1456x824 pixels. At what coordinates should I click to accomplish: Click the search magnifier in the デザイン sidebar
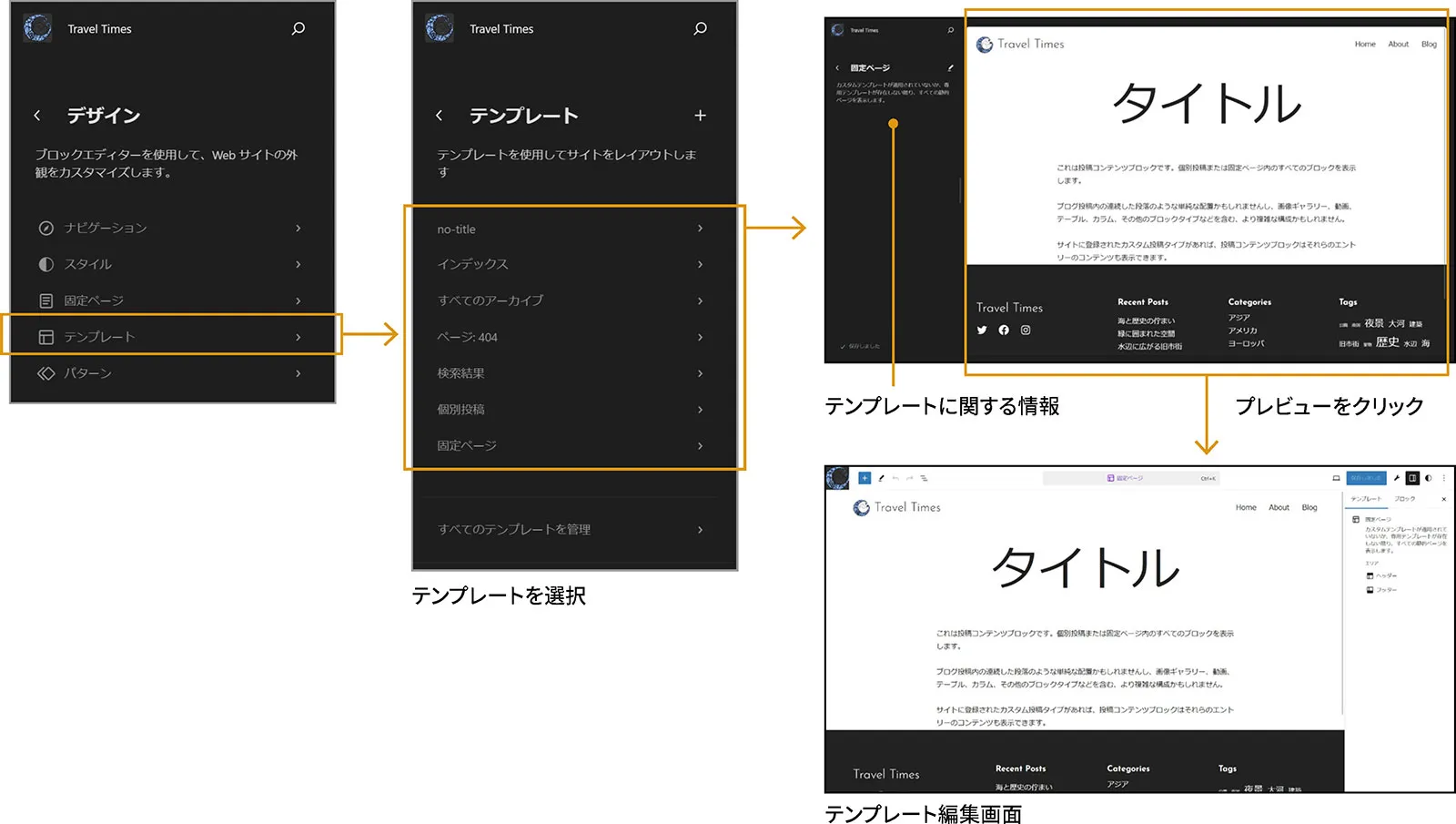[298, 28]
